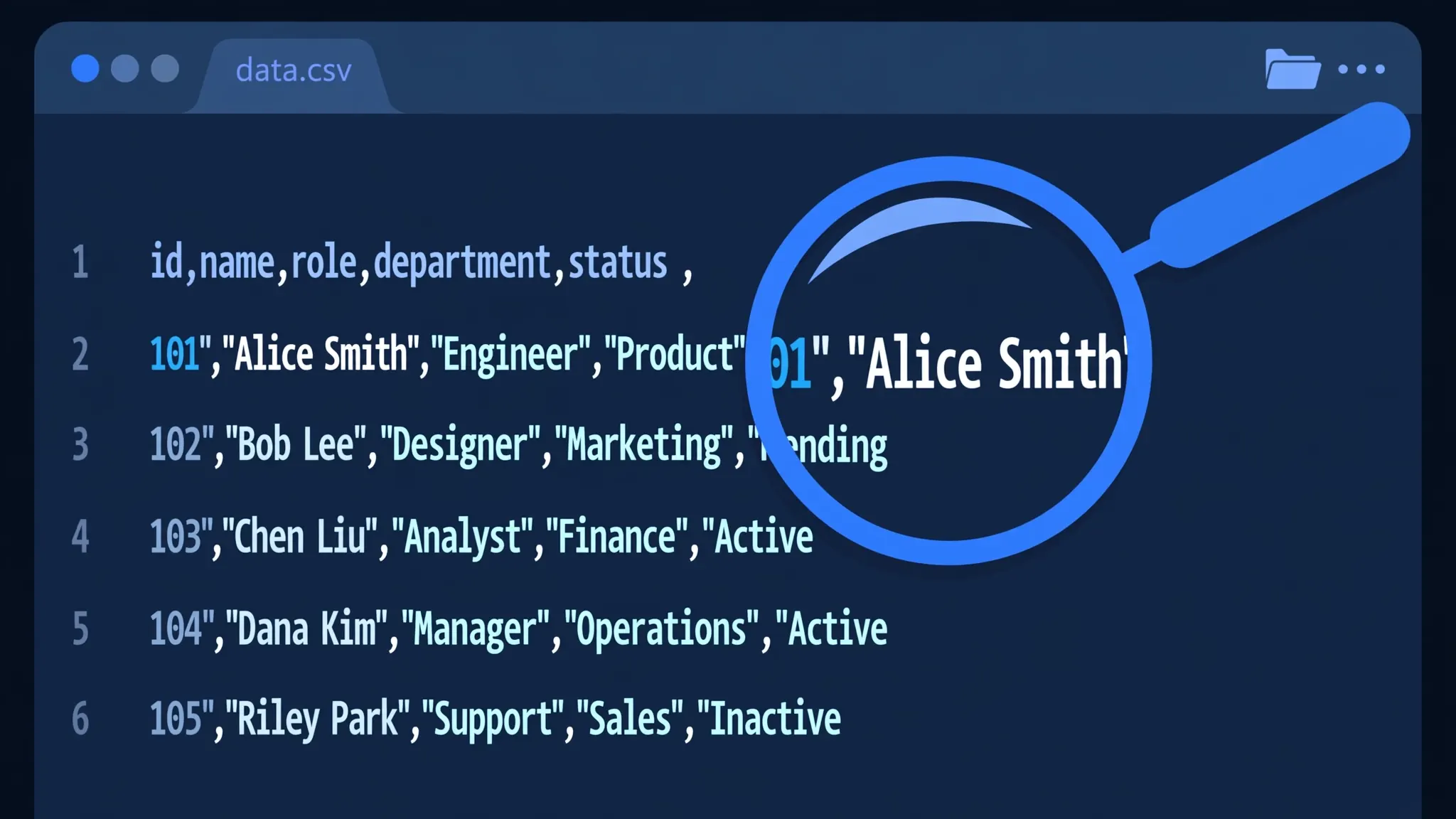Image resolution: width=1456 pixels, height=819 pixels.
Task: Click line number 4 in gutter
Action: click(80, 536)
